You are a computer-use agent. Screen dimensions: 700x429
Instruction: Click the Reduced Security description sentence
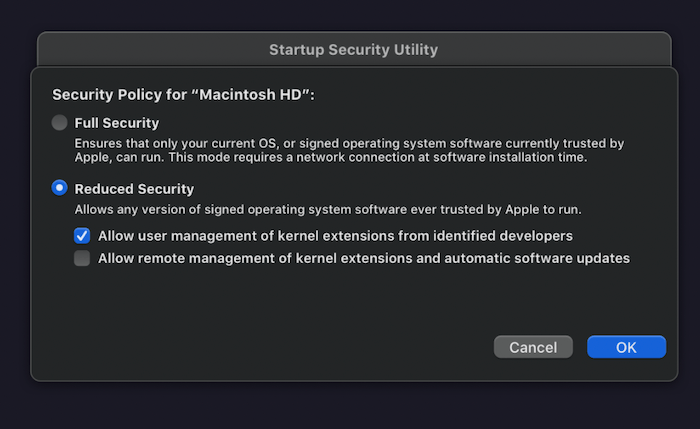point(328,210)
